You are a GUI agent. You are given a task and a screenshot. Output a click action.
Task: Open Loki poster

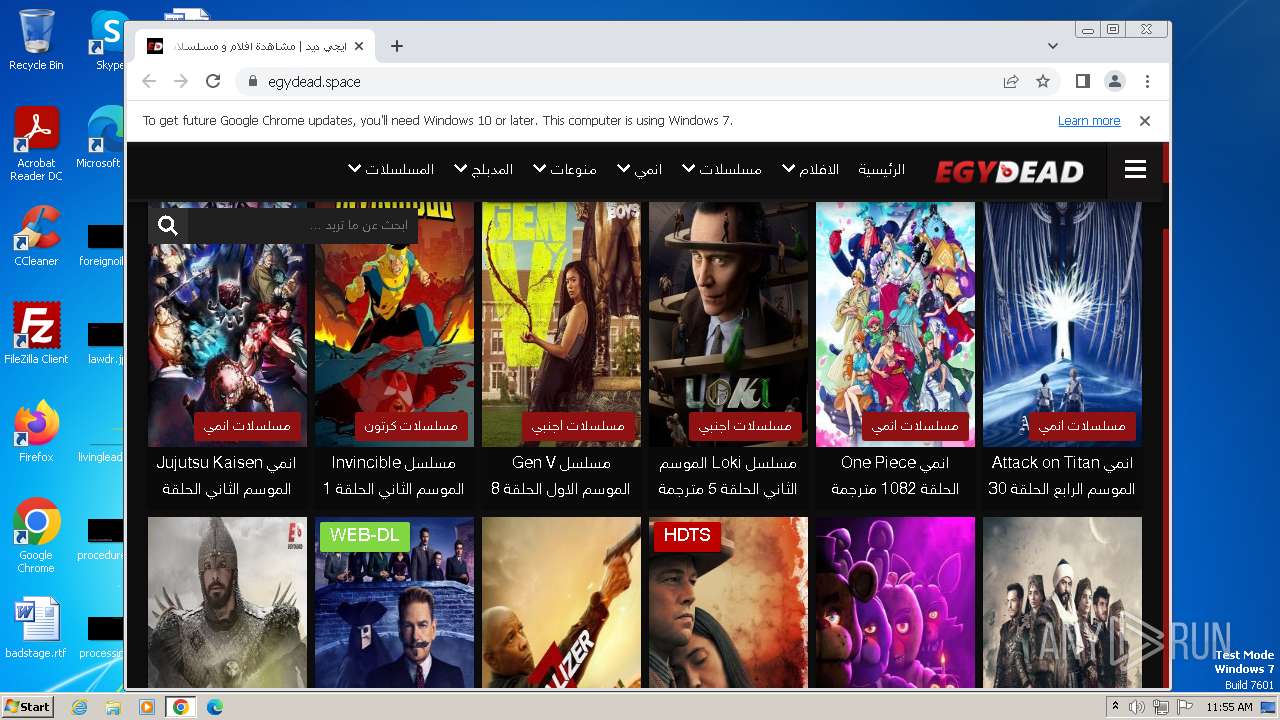coord(728,324)
